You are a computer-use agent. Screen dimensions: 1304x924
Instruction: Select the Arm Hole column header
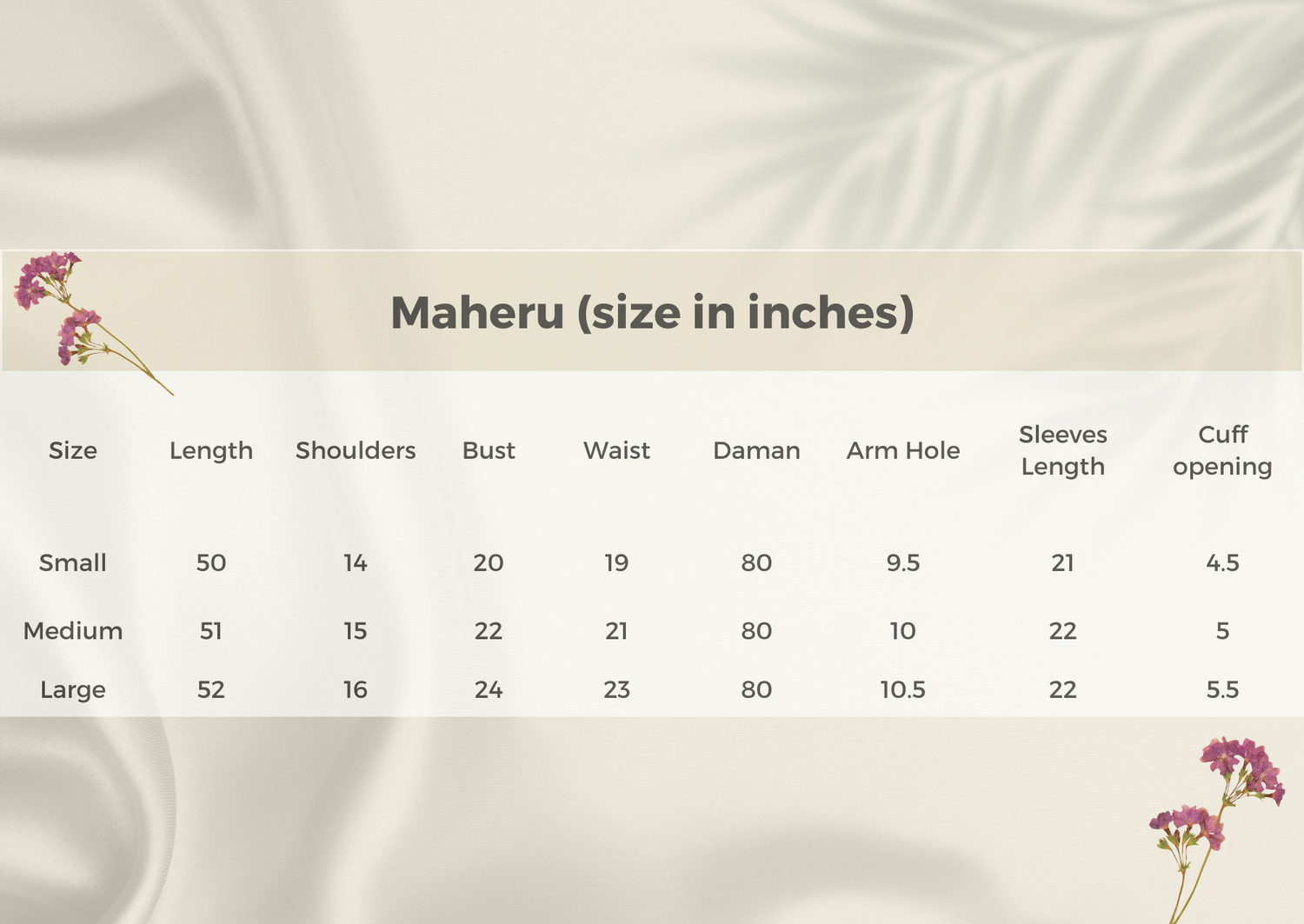tap(903, 450)
